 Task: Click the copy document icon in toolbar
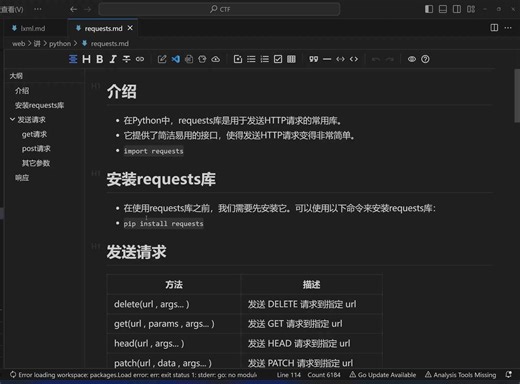(x=189, y=59)
